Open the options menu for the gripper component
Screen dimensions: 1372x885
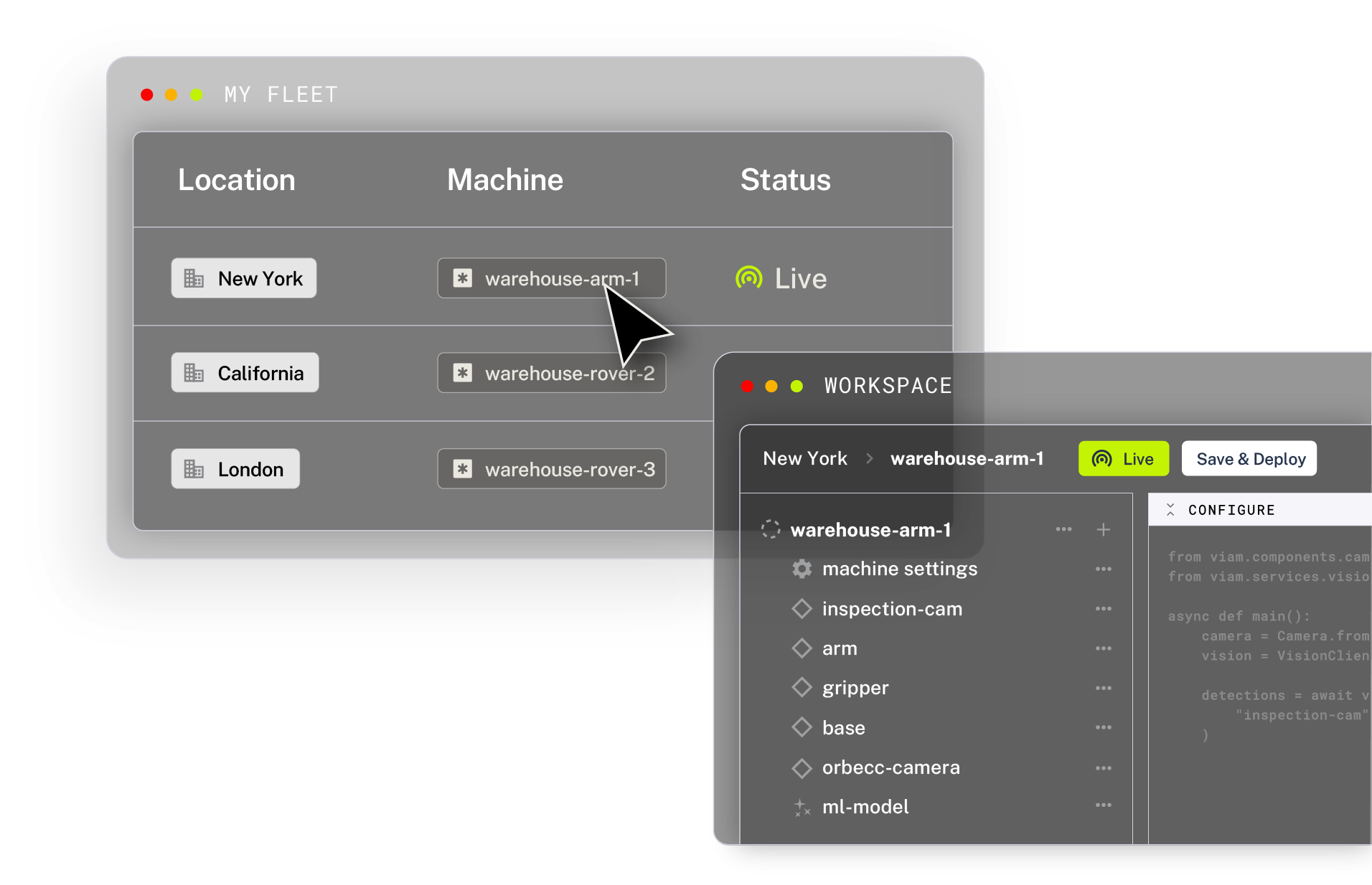click(1104, 687)
